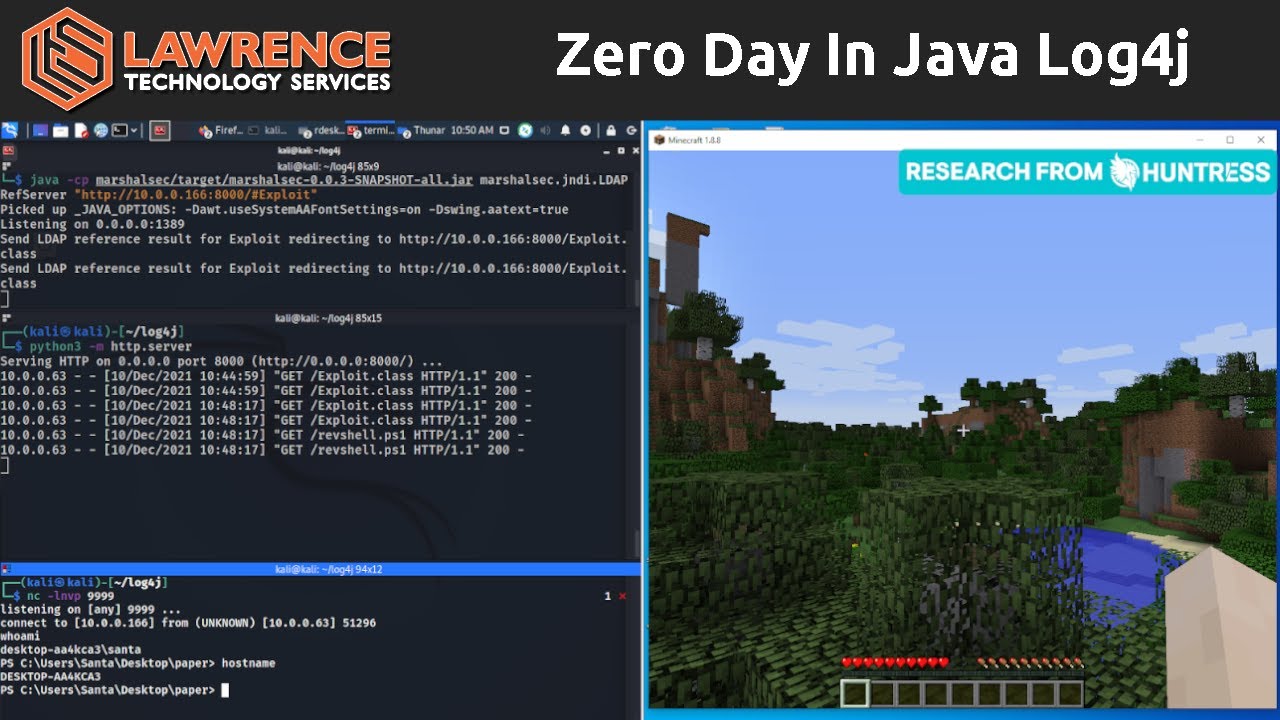Click the highlighted red terminal application icon
This screenshot has width=1280, height=720.
[x=160, y=130]
